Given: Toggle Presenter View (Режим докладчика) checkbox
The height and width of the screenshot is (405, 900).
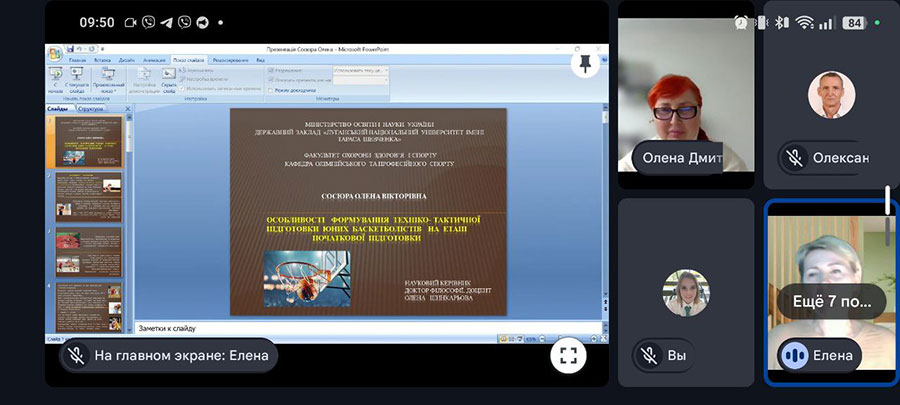Looking at the screenshot, I should (271, 90).
